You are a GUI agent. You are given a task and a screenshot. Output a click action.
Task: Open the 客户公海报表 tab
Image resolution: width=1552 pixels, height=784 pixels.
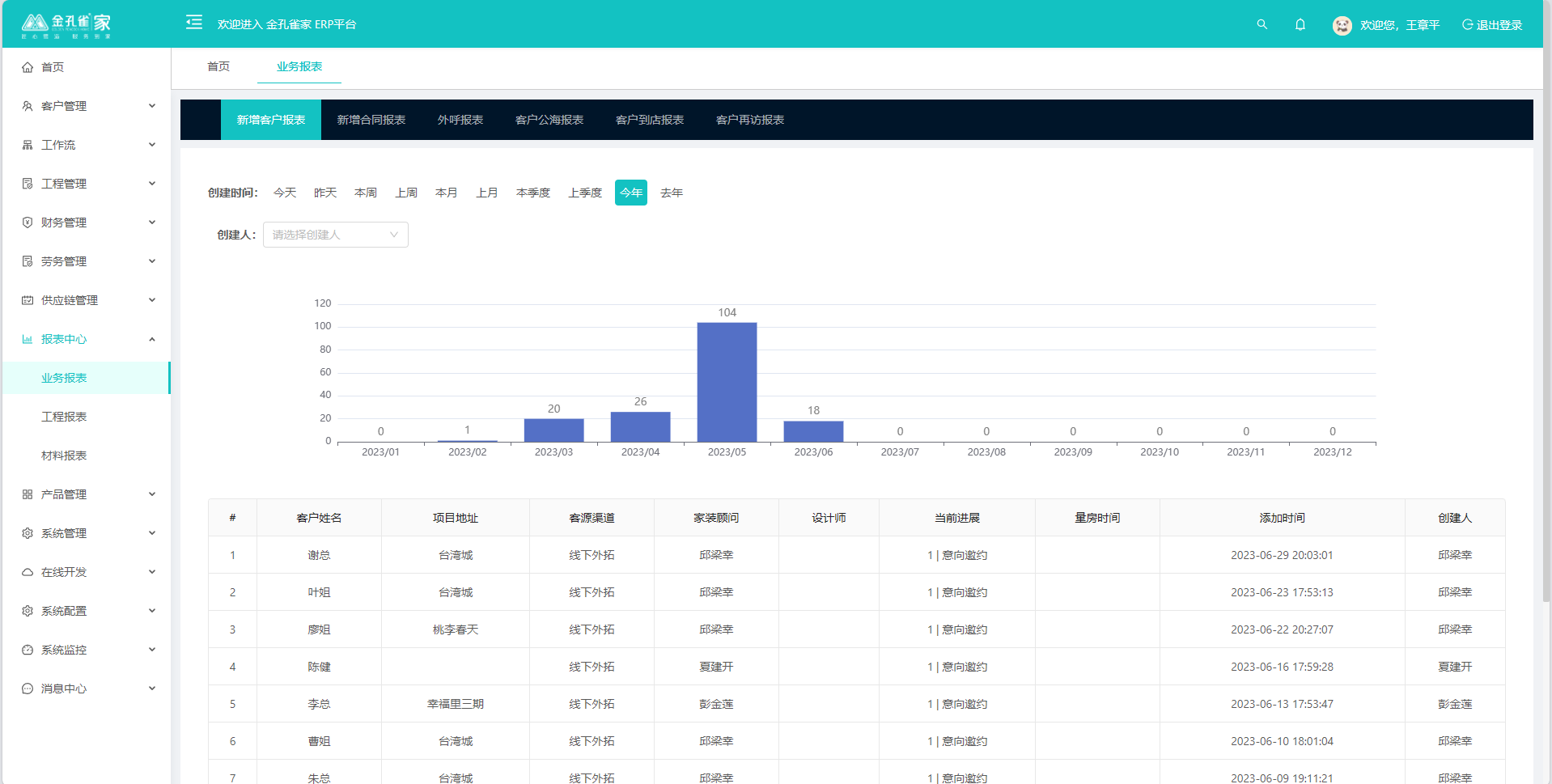point(549,120)
